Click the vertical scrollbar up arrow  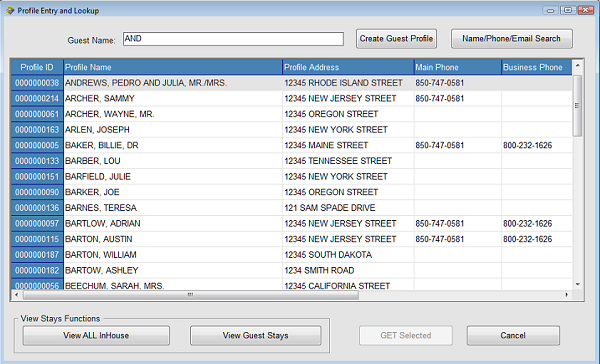click(x=577, y=65)
